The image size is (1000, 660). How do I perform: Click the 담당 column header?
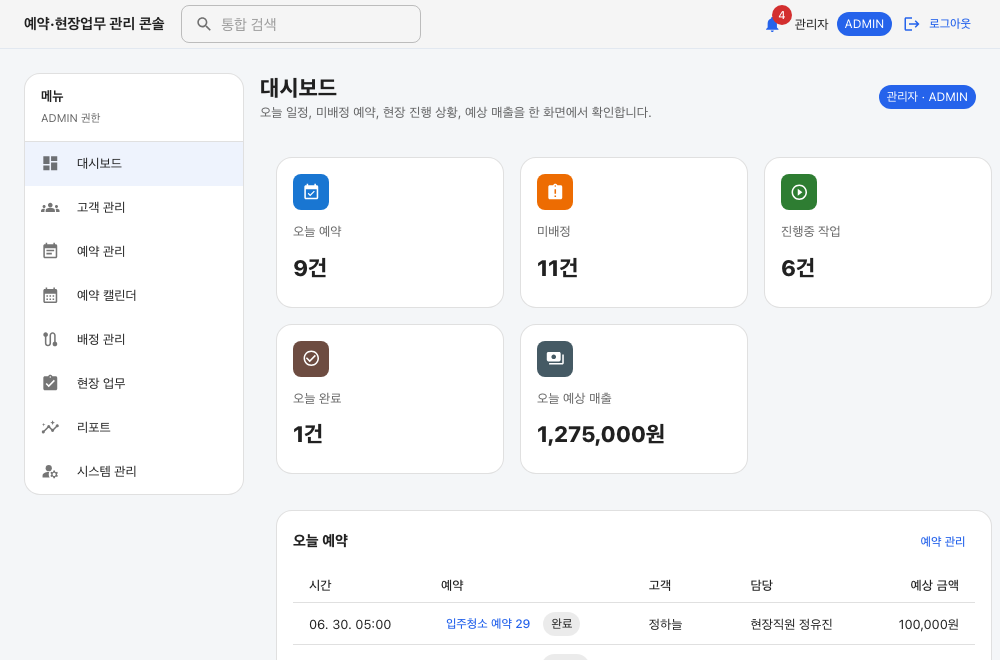click(761, 585)
